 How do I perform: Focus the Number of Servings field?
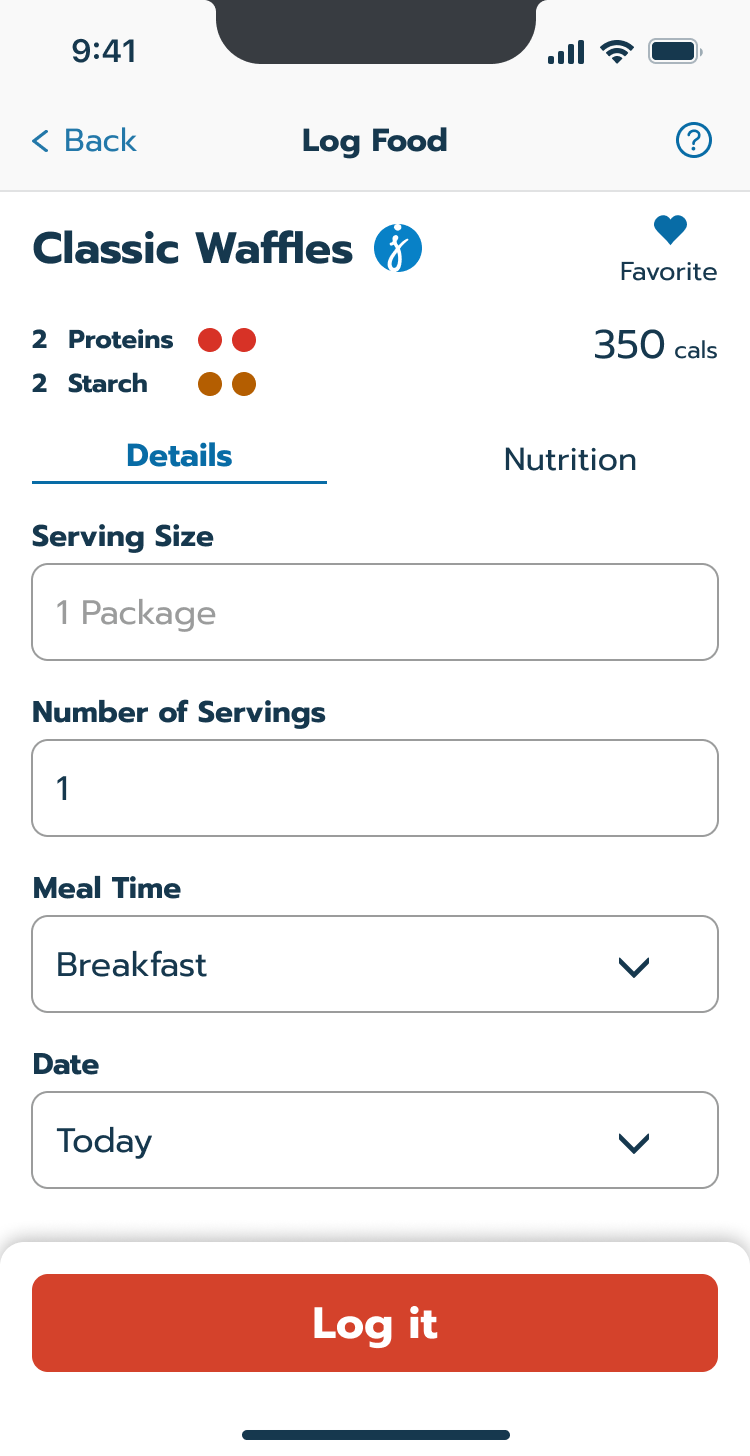tap(375, 788)
